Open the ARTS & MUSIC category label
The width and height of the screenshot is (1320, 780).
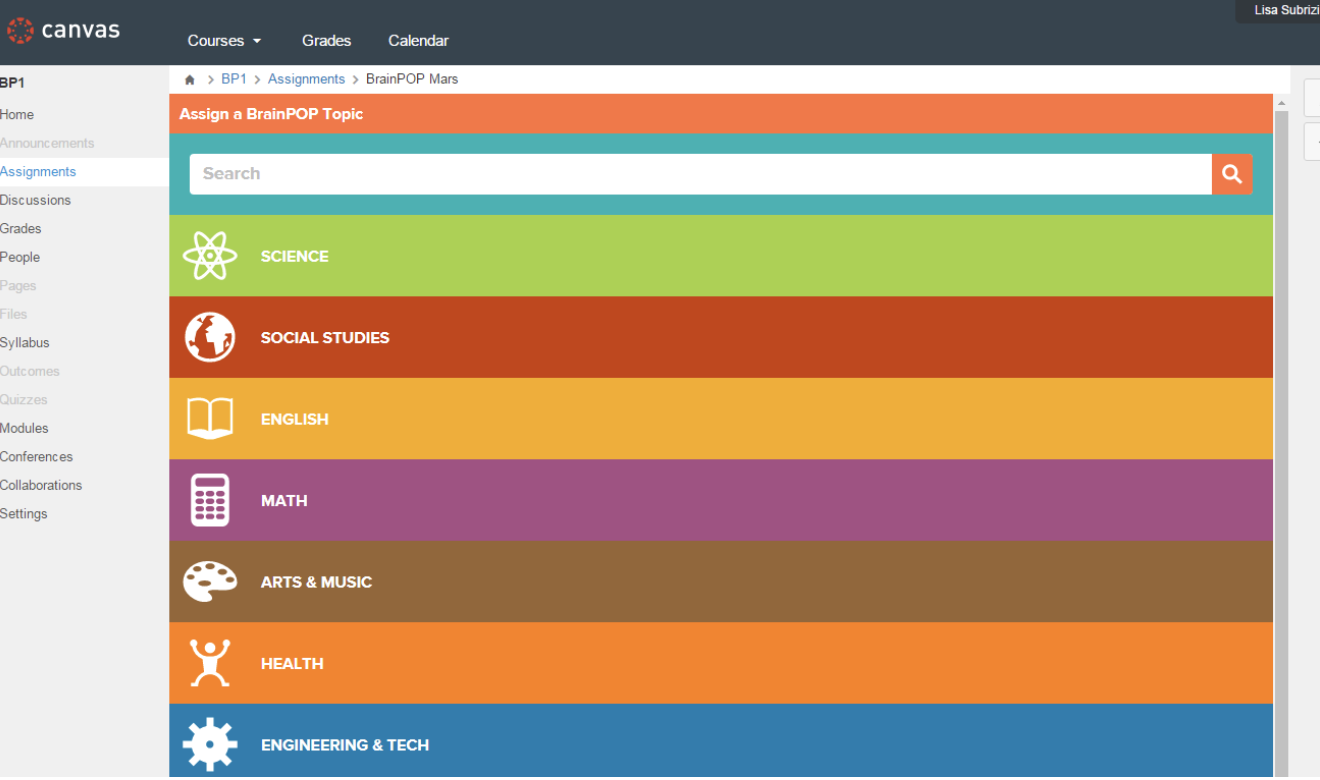click(316, 582)
